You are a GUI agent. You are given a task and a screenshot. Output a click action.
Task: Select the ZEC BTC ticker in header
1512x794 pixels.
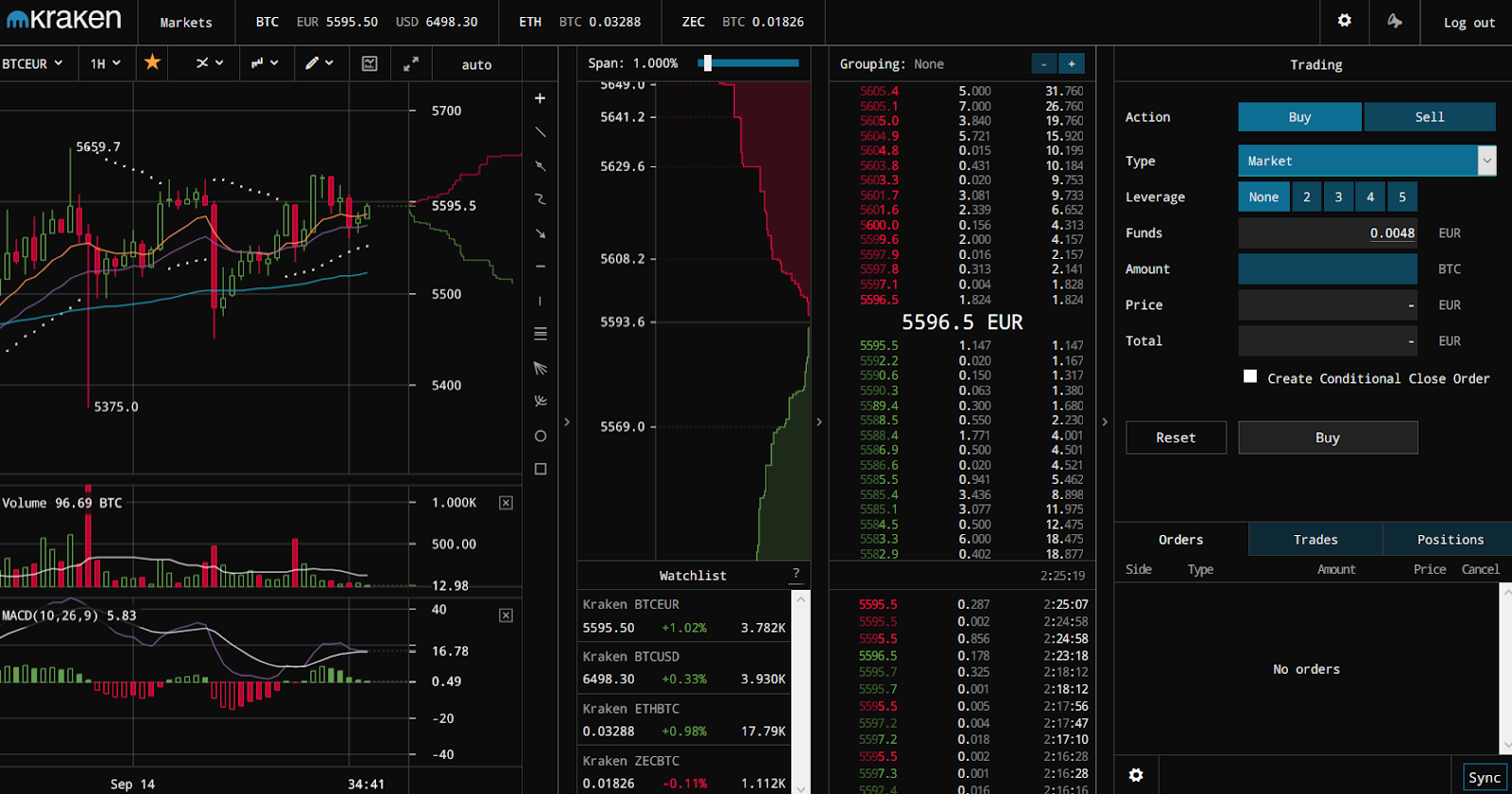pos(743,22)
